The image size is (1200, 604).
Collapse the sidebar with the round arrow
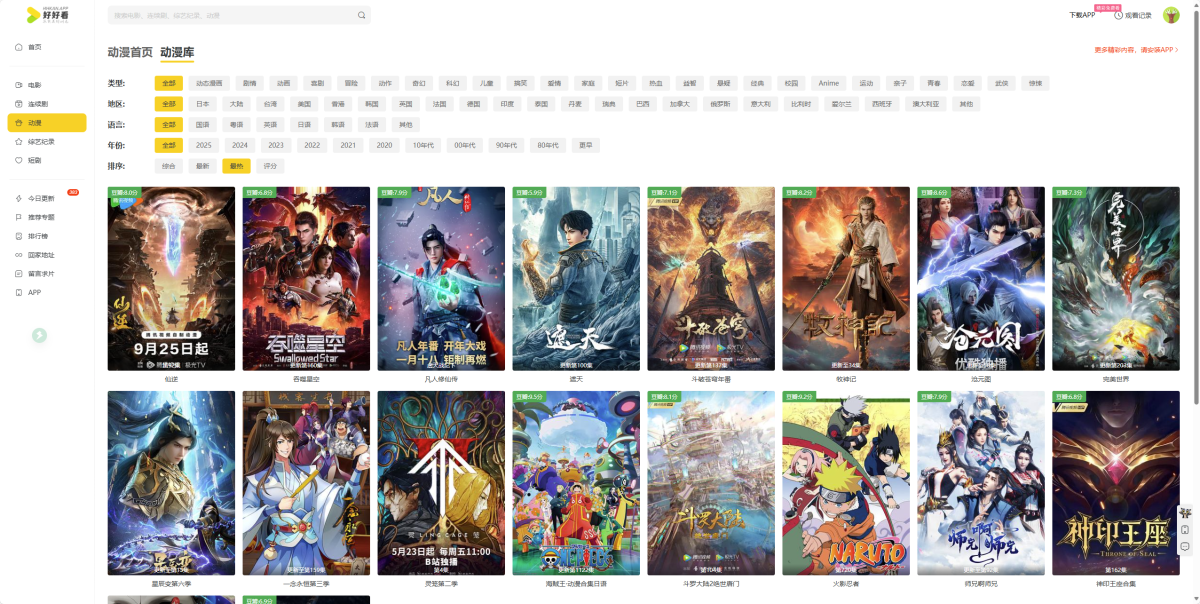coord(39,335)
